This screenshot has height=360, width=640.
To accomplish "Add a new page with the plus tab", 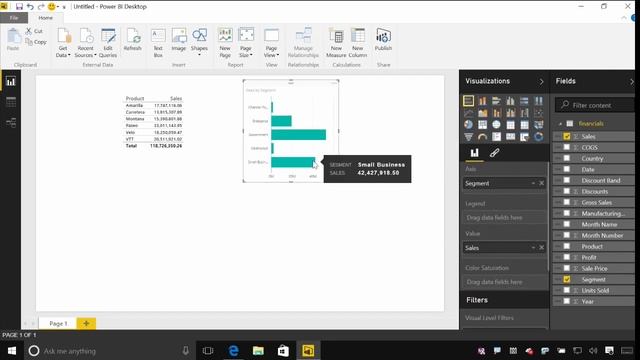I will 86,323.
